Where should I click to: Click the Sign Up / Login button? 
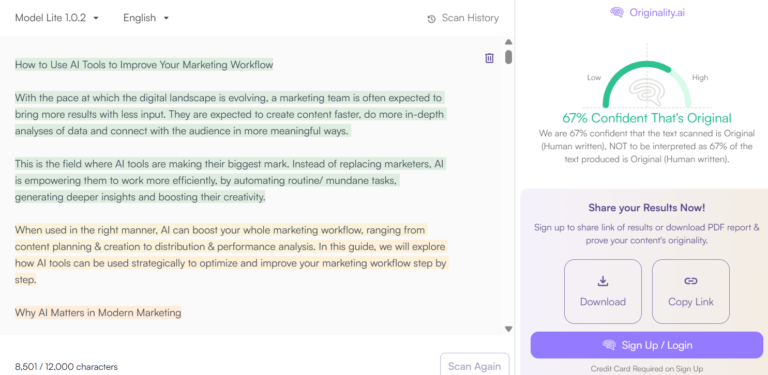pyautogui.click(x=647, y=345)
